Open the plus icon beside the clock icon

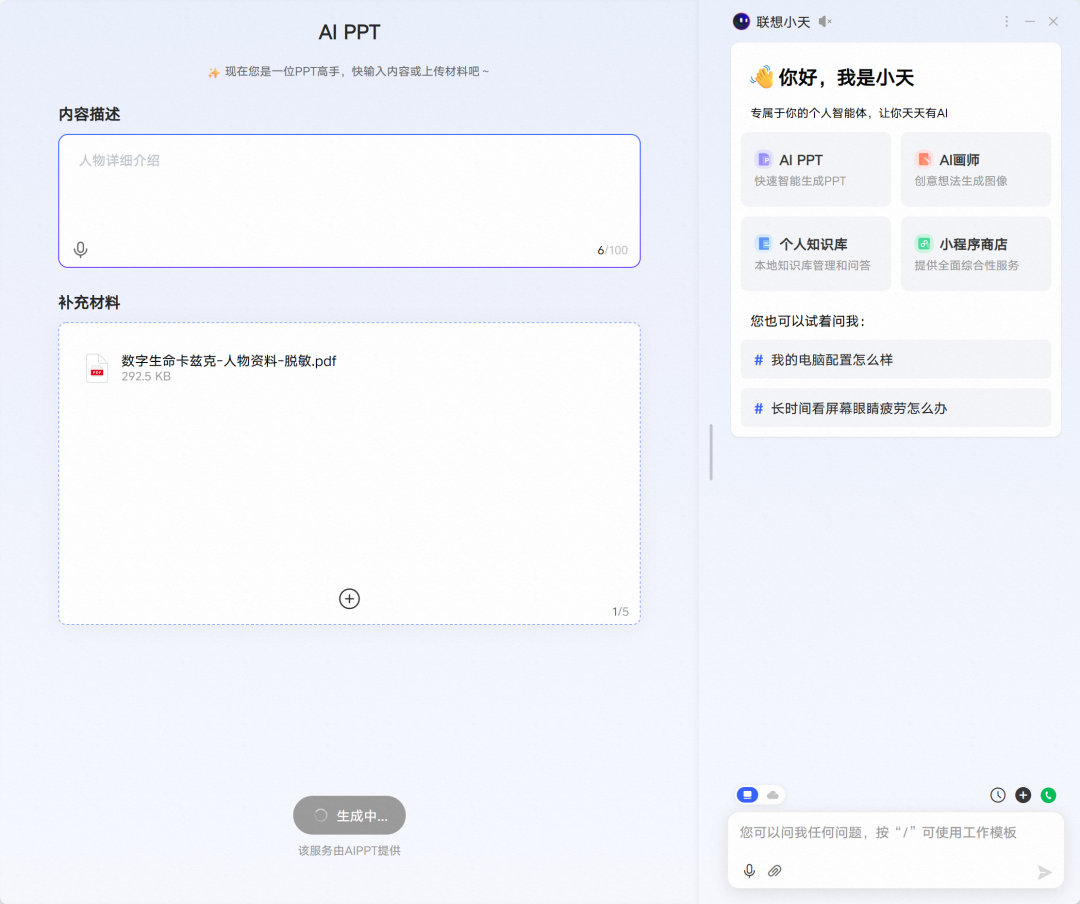coord(1022,795)
